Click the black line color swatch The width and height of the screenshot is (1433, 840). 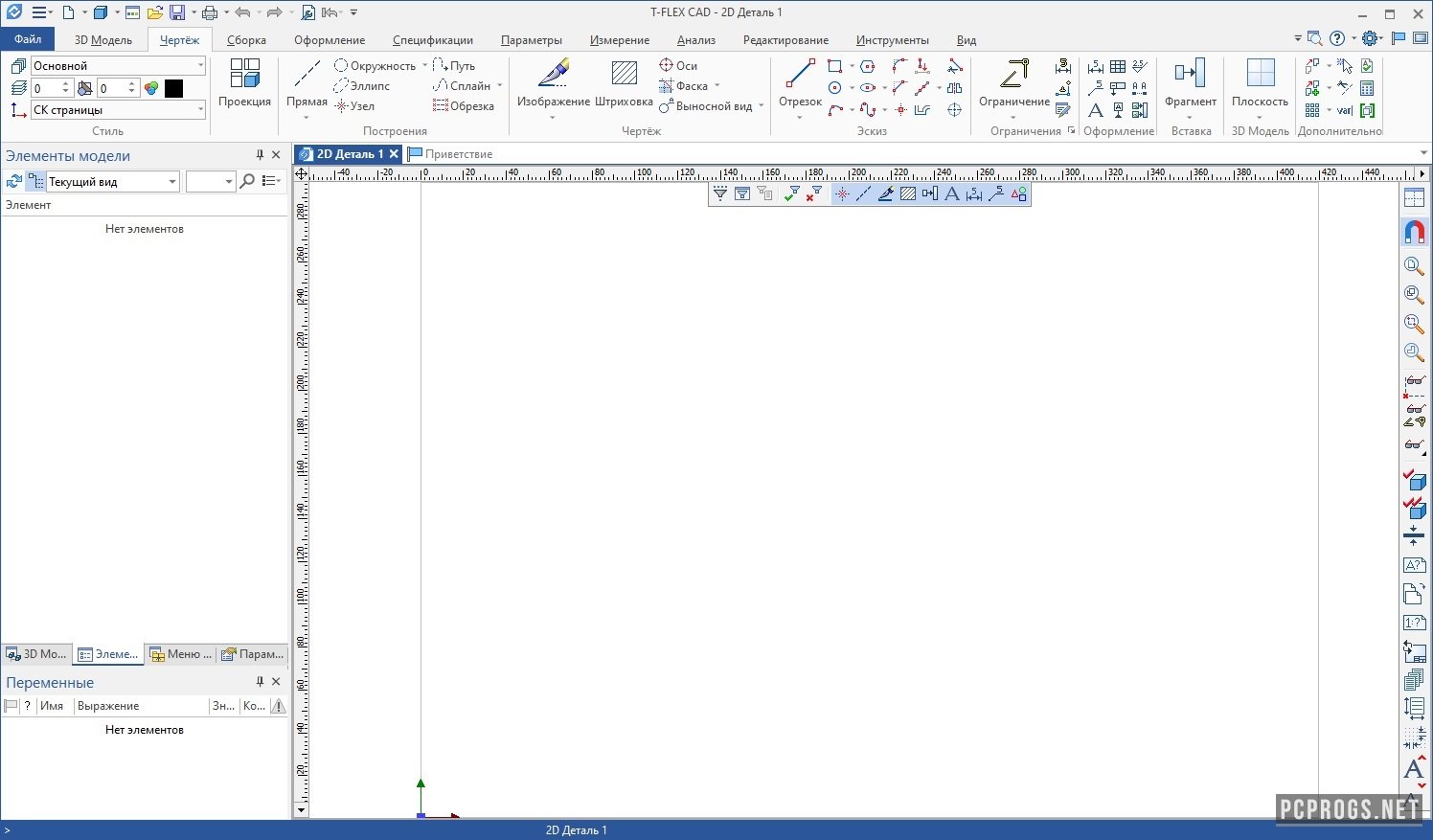(x=173, y=88)
